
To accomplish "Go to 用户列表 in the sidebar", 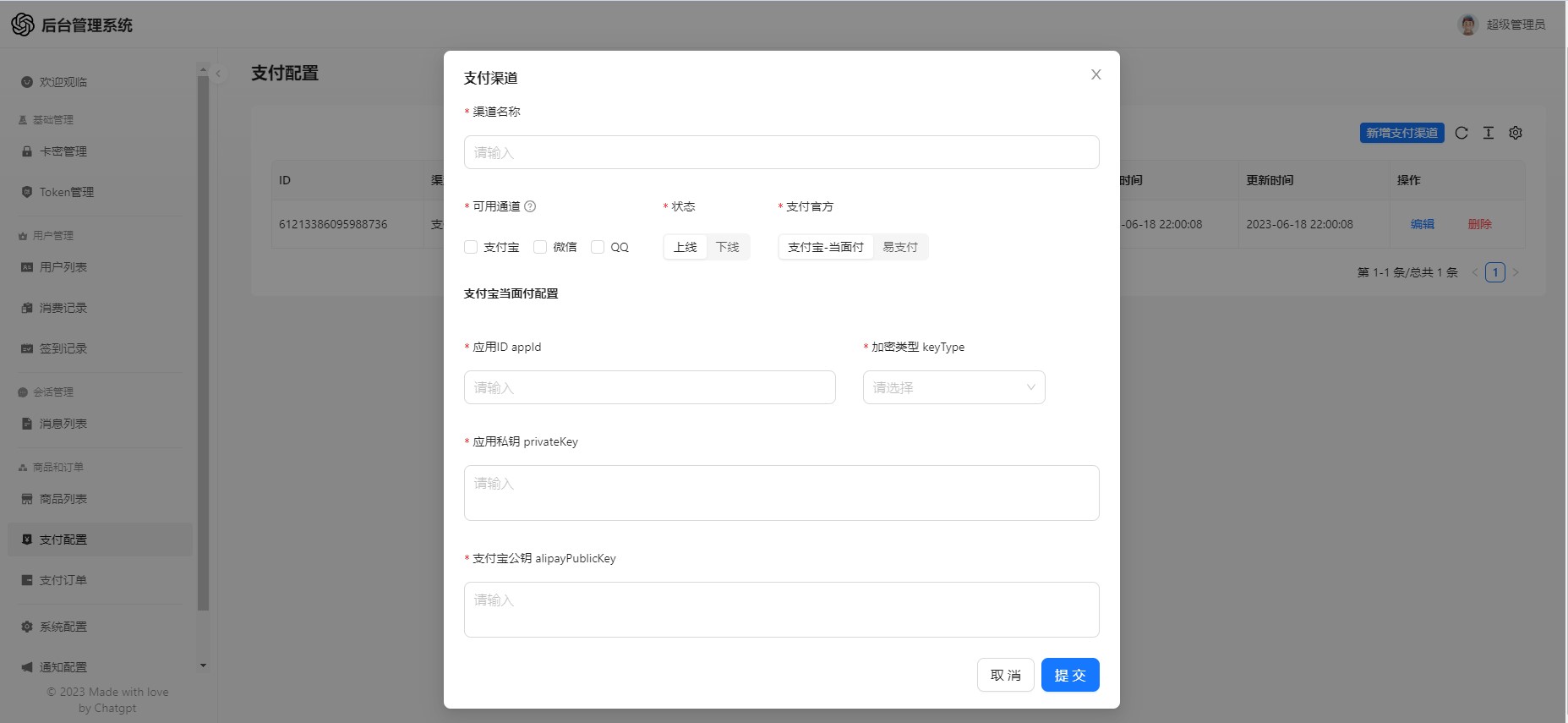I will click(x=63, y=267).
